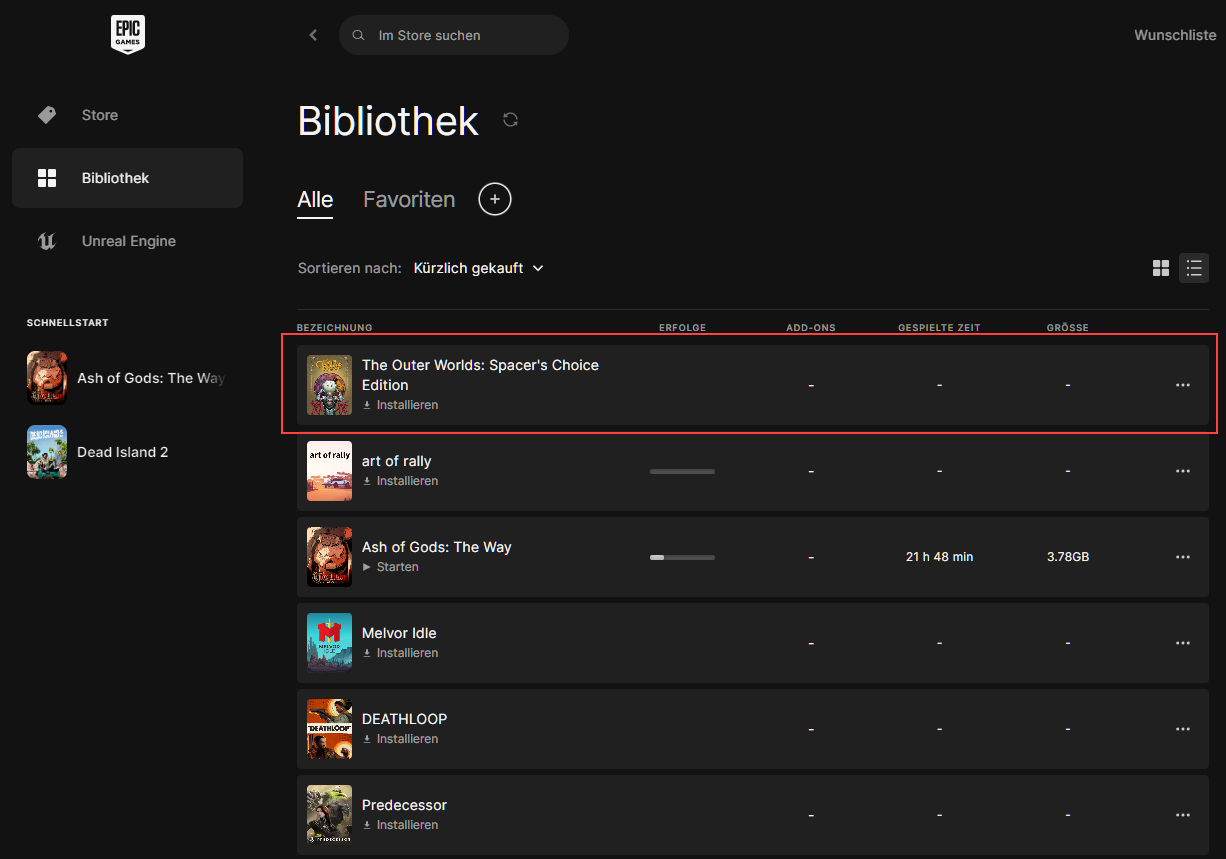Screen dimensions: 1226x859
Task: Click the Grösse column header
Action: point(1068,328)
